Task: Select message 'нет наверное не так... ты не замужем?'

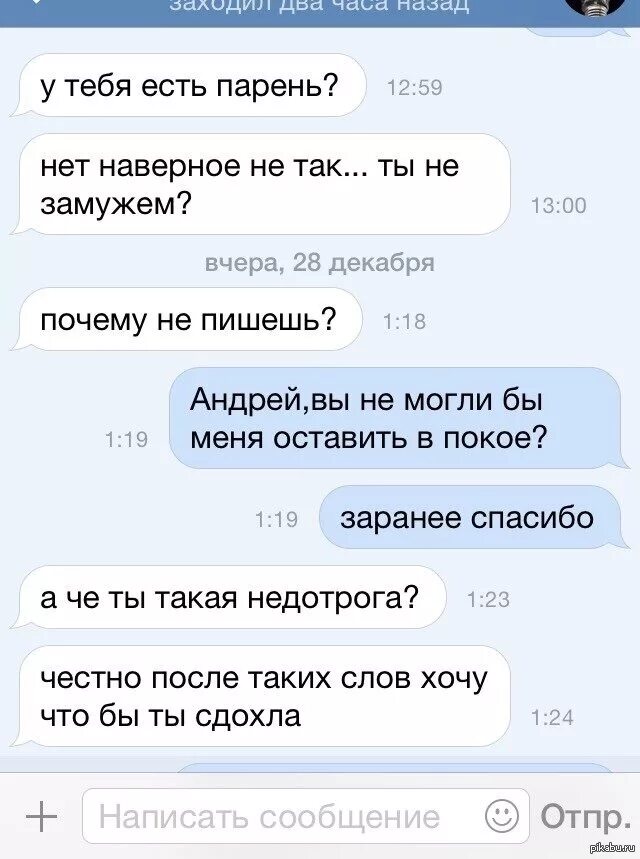Action: point(261,185)
